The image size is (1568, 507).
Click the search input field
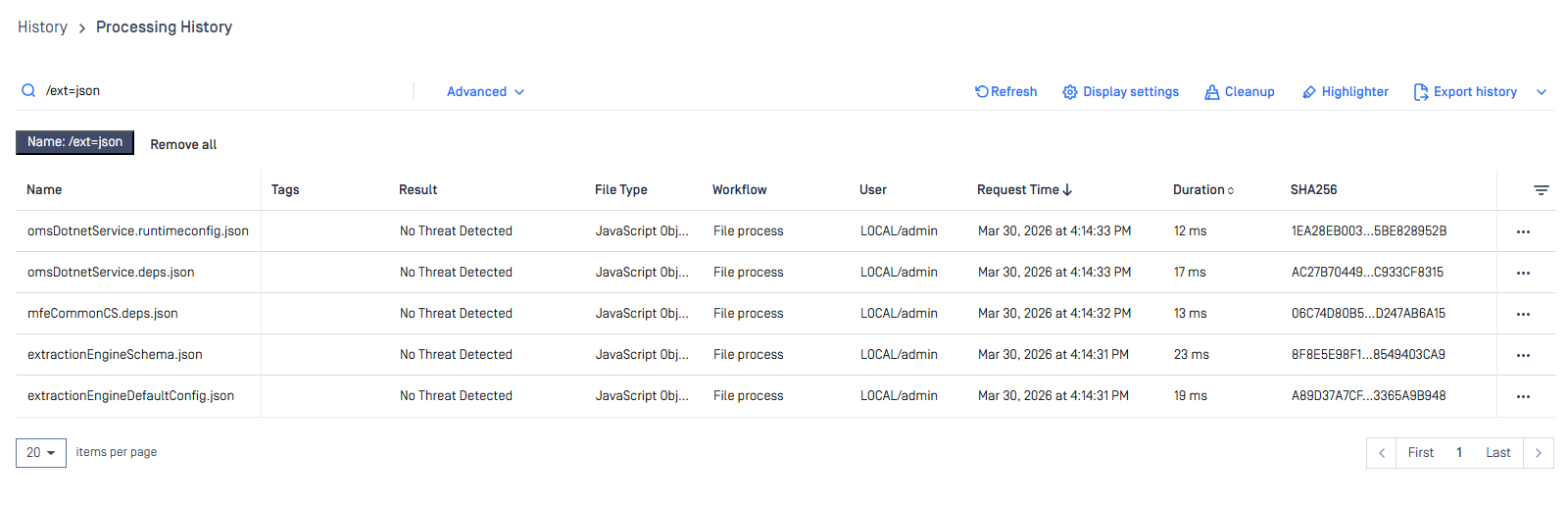(x=225, y=91)
